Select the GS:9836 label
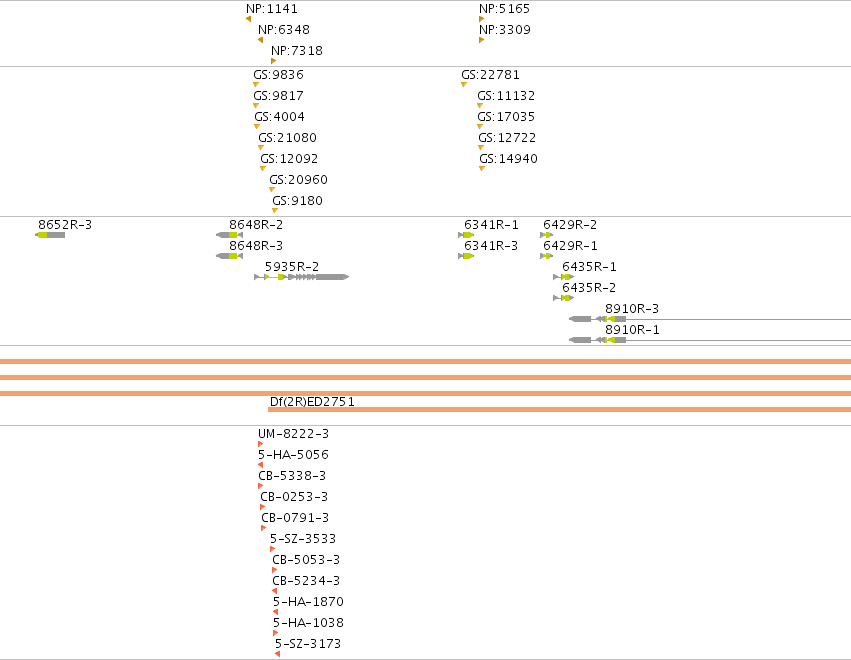Image resolution: width=851 pixels, height=660 pixels. click(278, 75)
